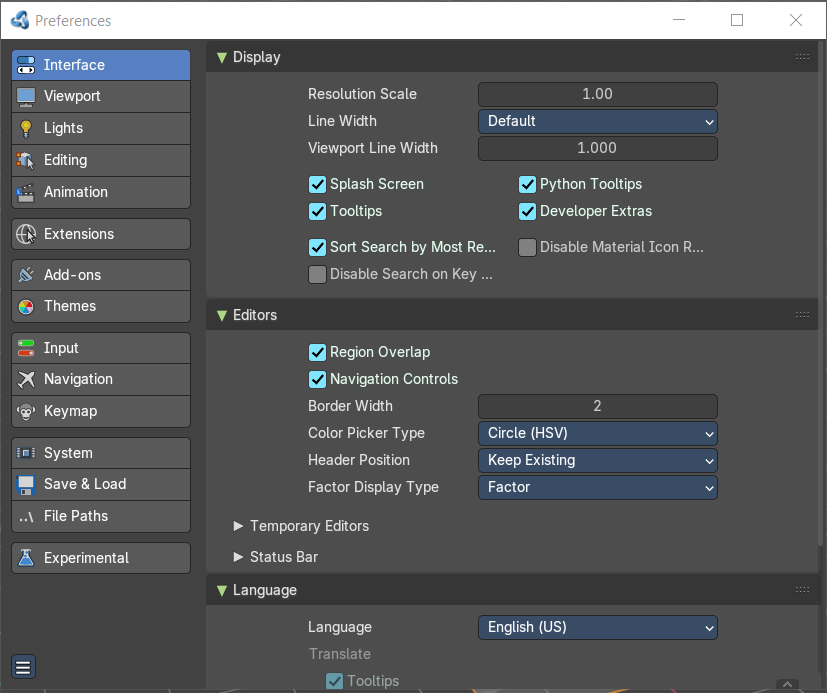Disable the Splash Screen checkbox

317,185
